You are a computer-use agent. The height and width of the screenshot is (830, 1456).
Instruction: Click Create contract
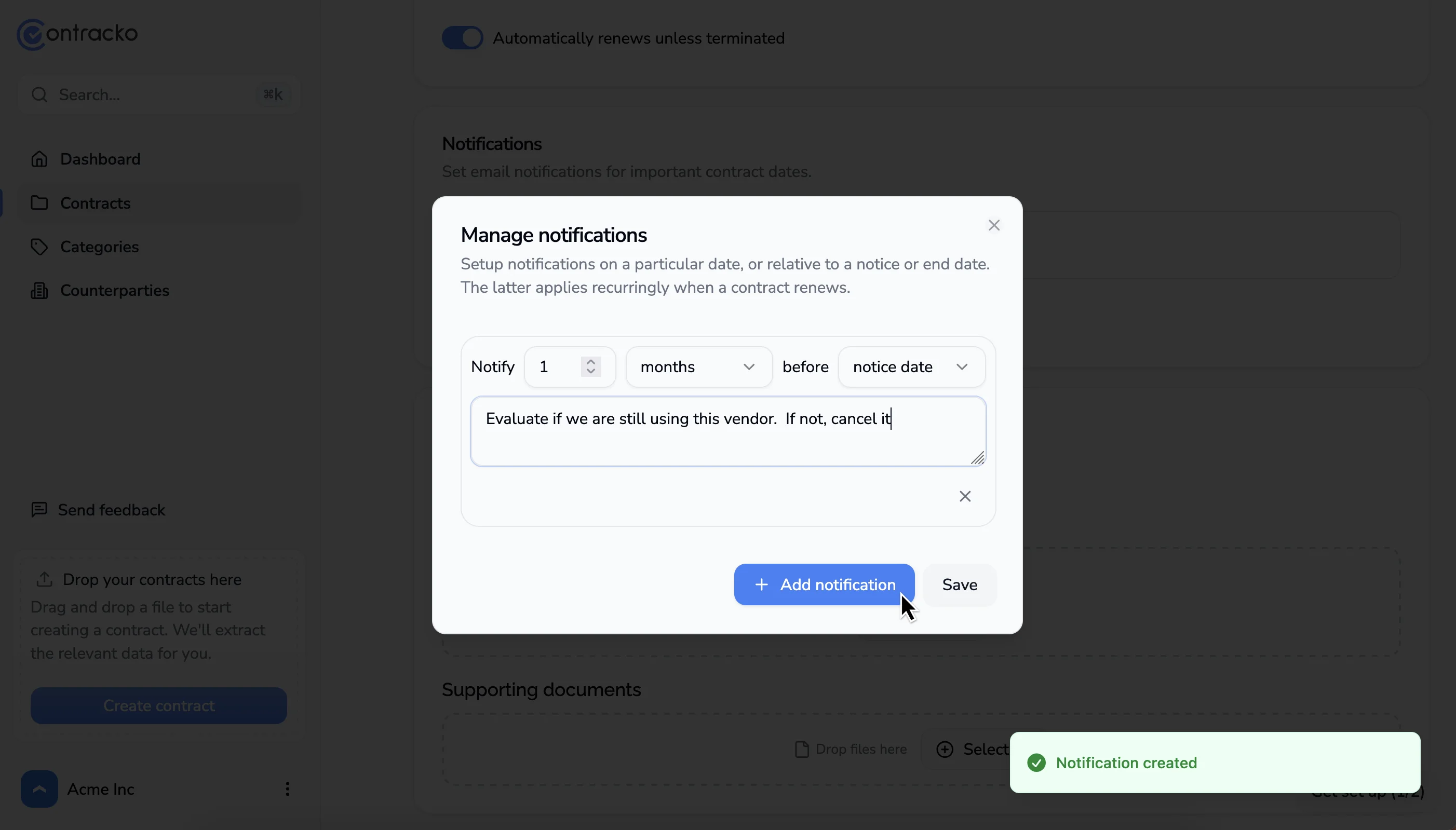point(158,705)
